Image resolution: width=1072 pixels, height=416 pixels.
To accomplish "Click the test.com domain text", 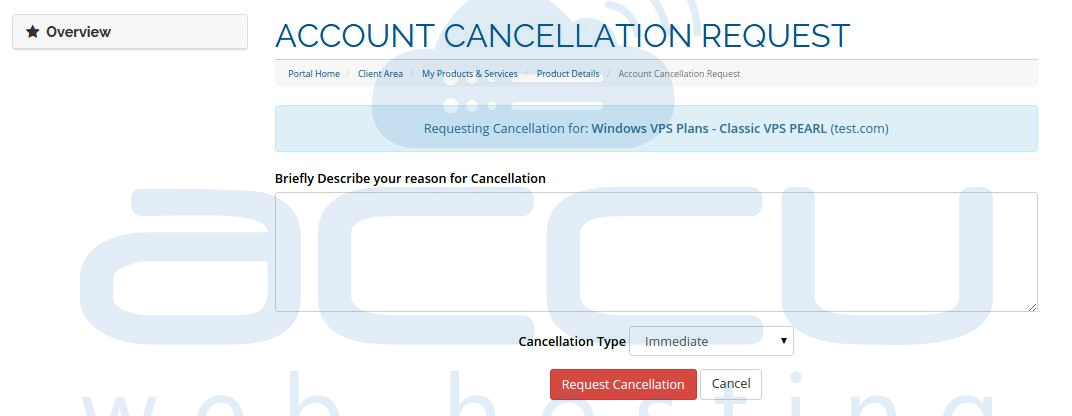I will point(859,129).
